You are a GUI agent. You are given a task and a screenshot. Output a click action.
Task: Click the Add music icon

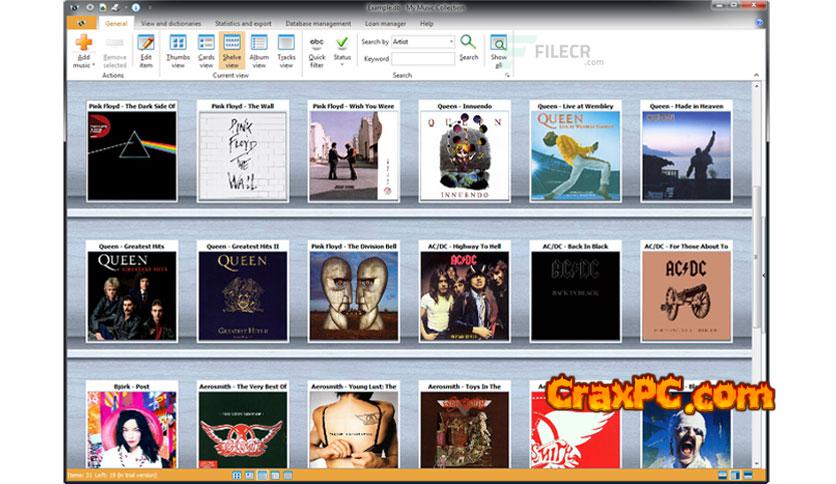(84, 43)
